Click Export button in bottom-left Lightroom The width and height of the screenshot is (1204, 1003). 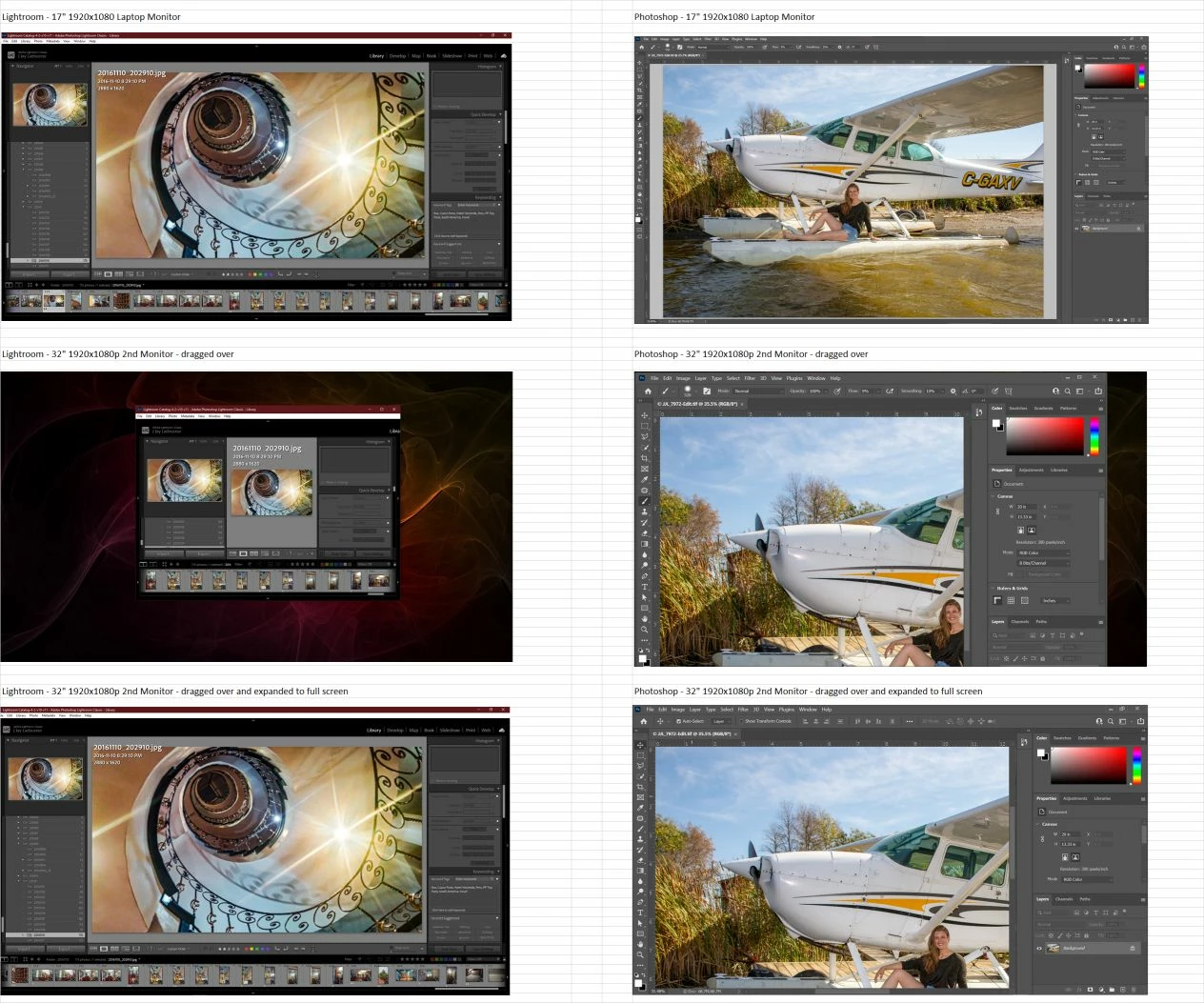[64, 949]
